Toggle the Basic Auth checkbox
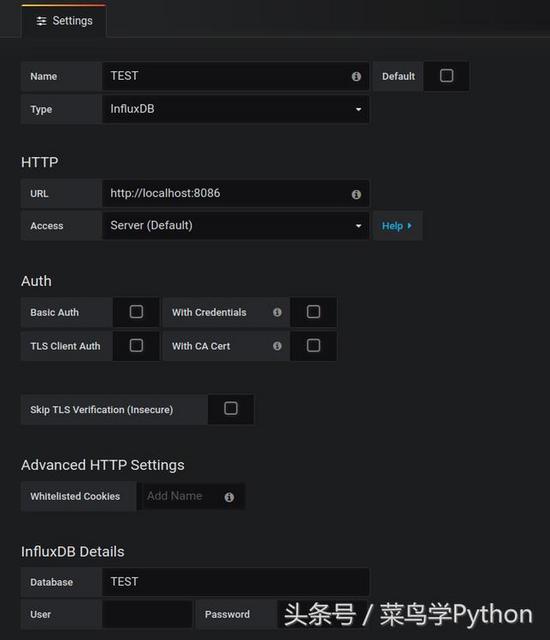This screenshot has width=550, height=640. 136,312
